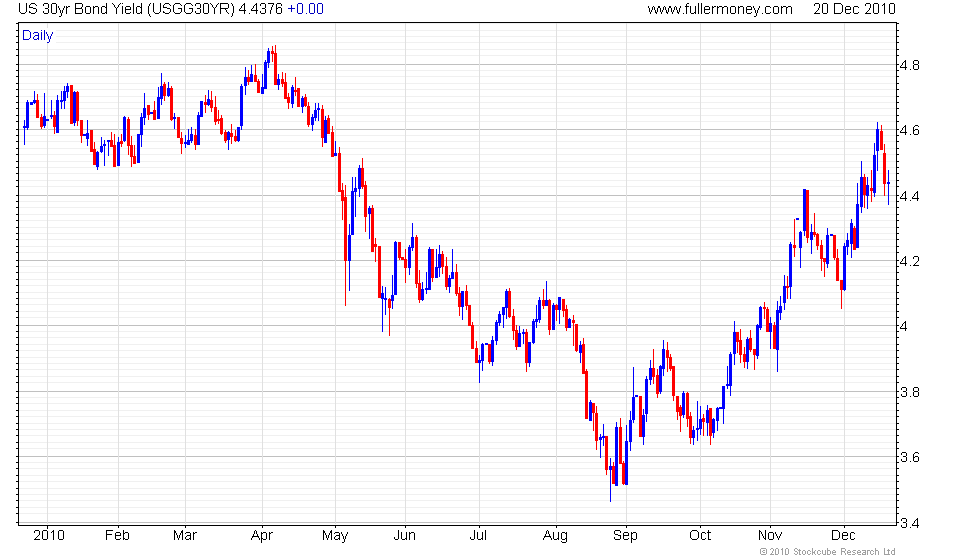Select the 'Apr' x-axis label
The width and height of the screenshot is (980, 560).
[x=262, y=536]
